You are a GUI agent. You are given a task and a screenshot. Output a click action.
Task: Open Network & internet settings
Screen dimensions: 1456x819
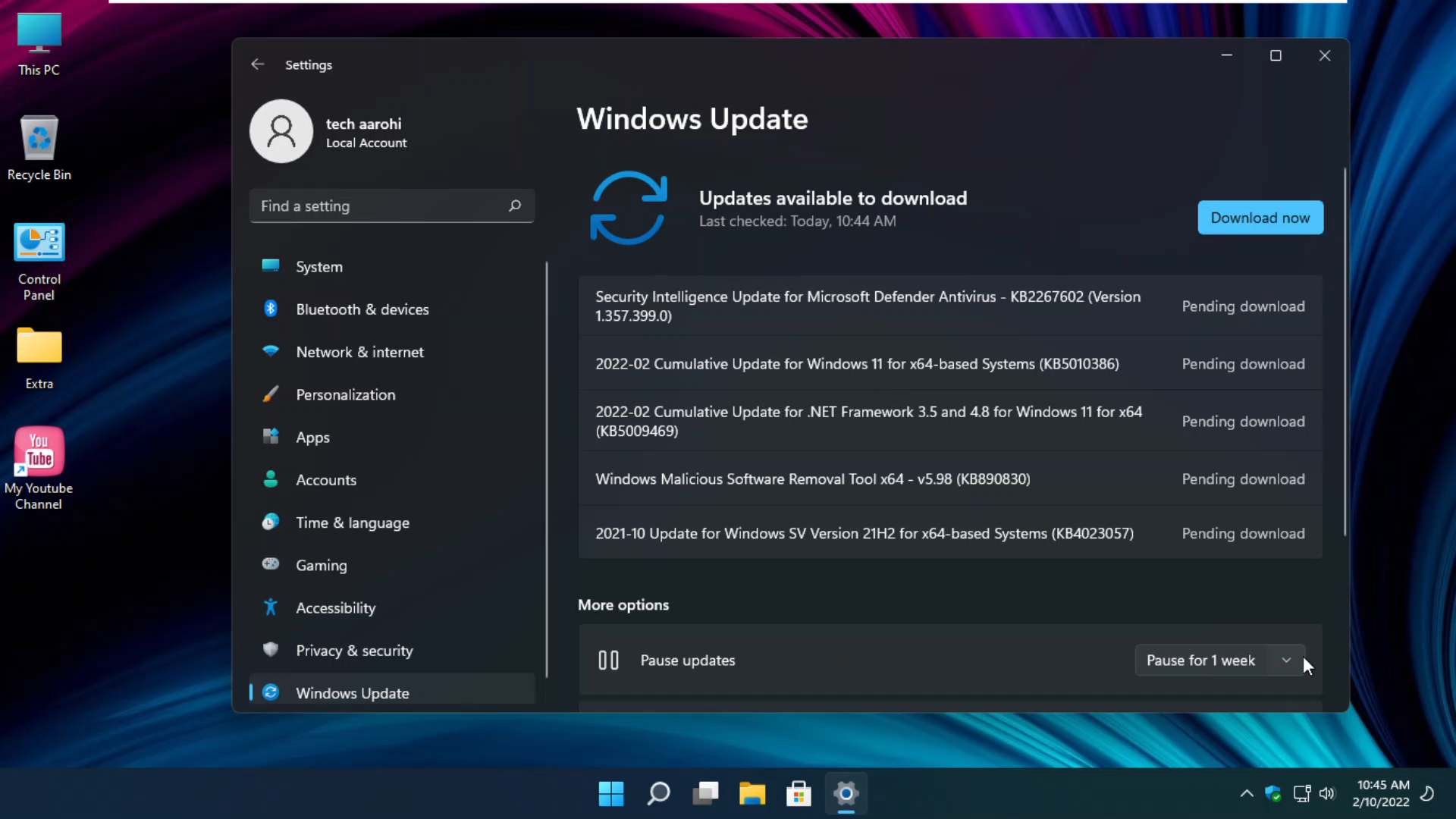click(391, 352)
